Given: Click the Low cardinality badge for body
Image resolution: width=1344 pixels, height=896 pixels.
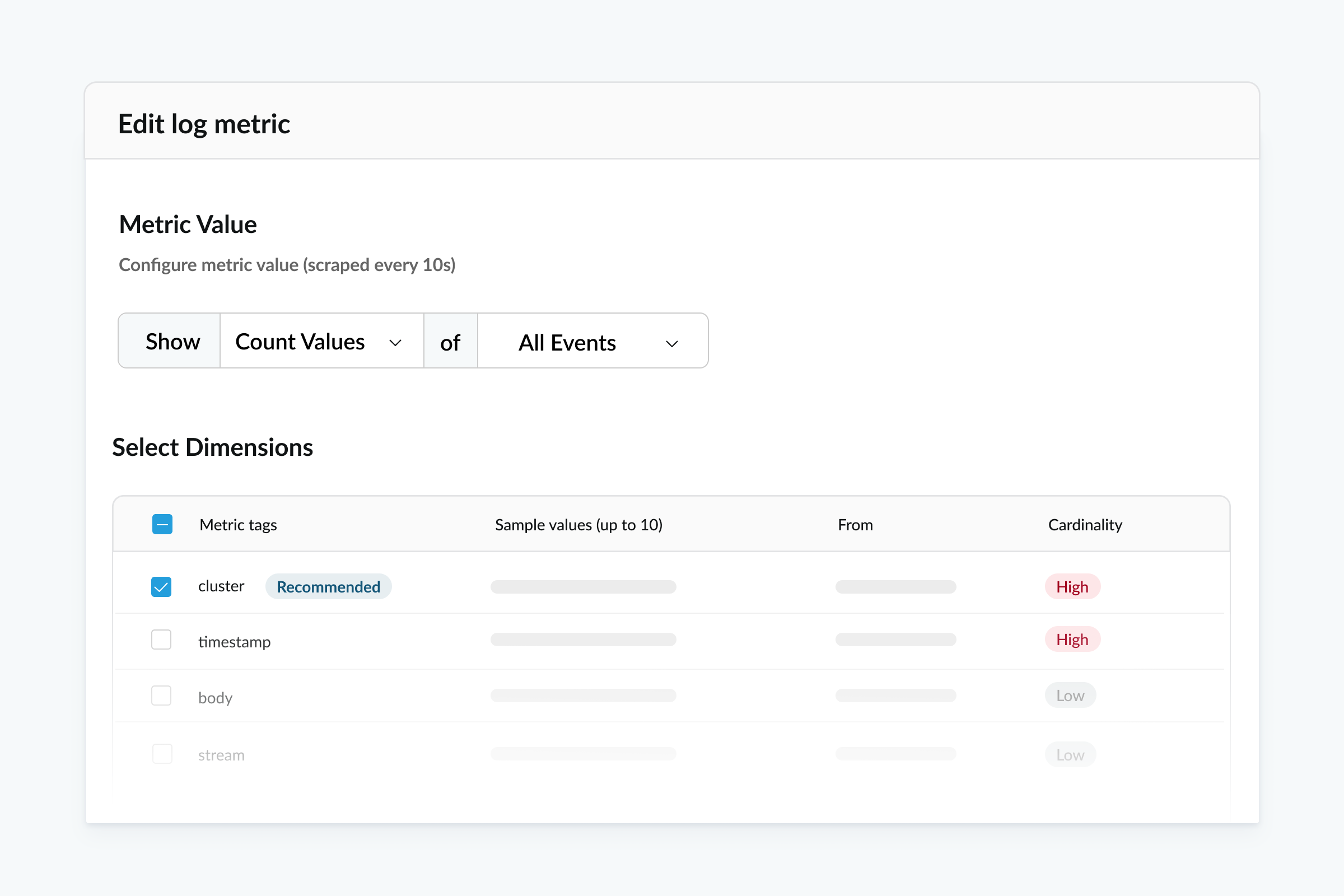Looking at the screenshot, I should [x=1070, y=696].
